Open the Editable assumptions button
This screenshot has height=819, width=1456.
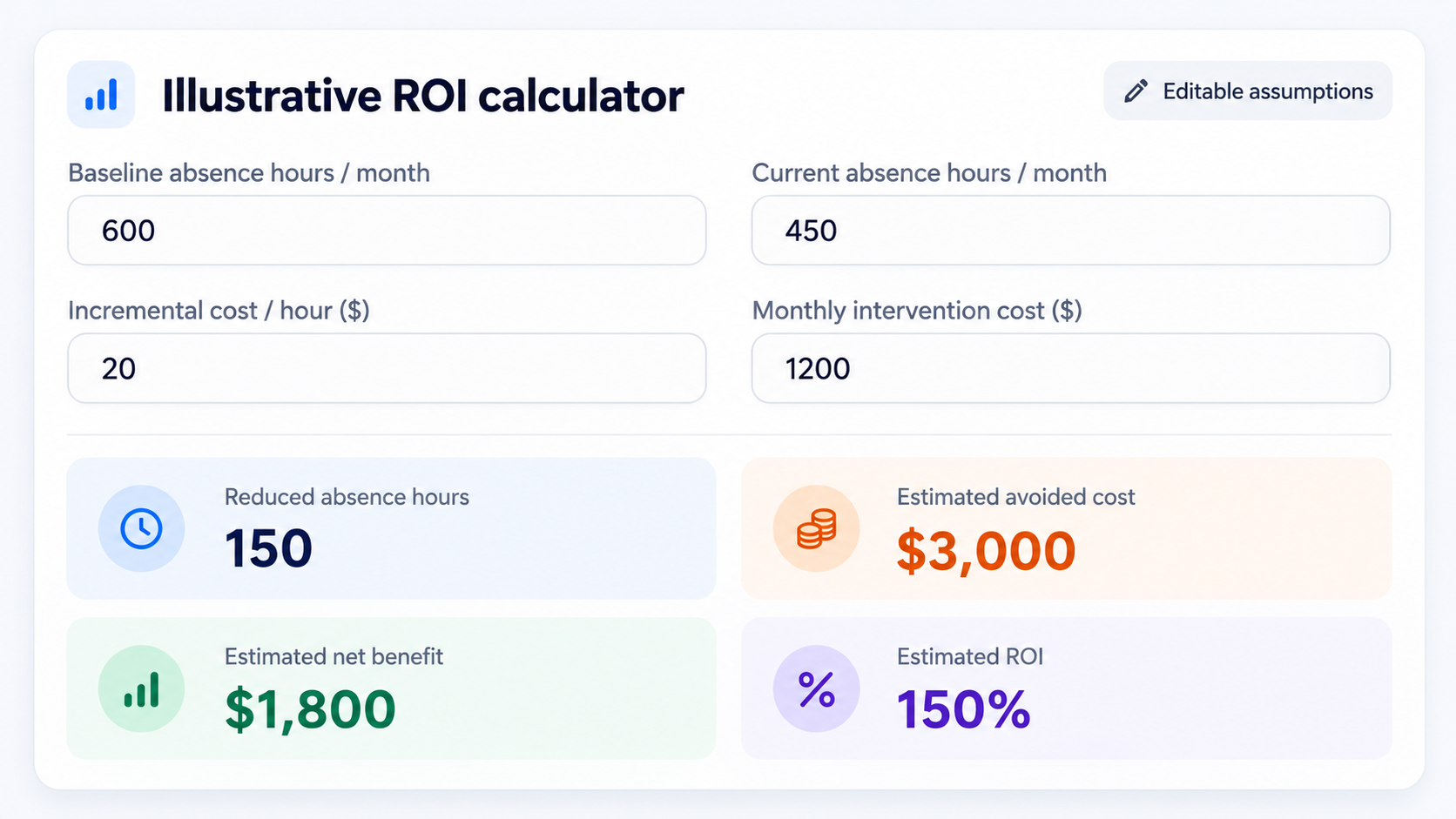(x=1247, y=91)
